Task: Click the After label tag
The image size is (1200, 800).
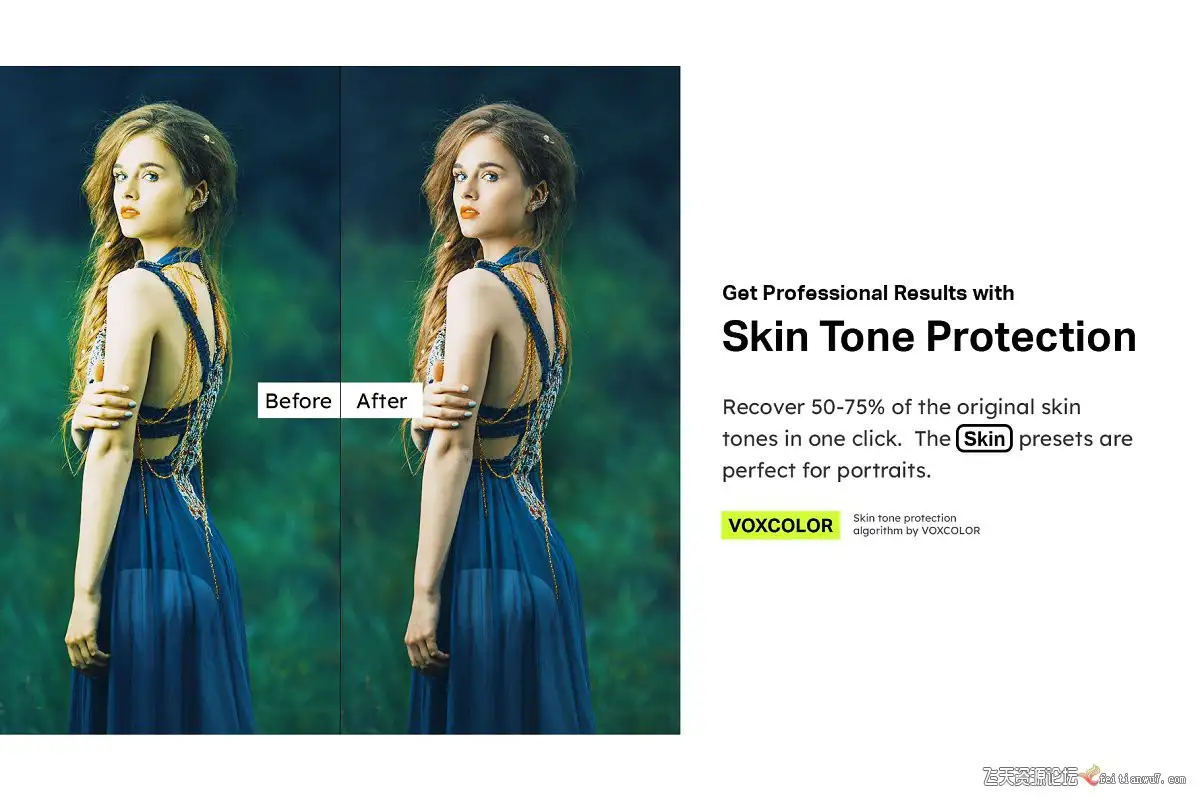Action: tap(381, 401)
